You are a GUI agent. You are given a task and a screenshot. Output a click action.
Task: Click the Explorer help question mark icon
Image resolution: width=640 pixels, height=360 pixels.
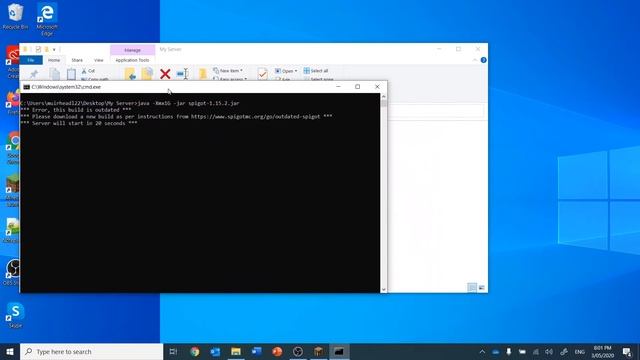pyautogui.click(x=483, y=60)
